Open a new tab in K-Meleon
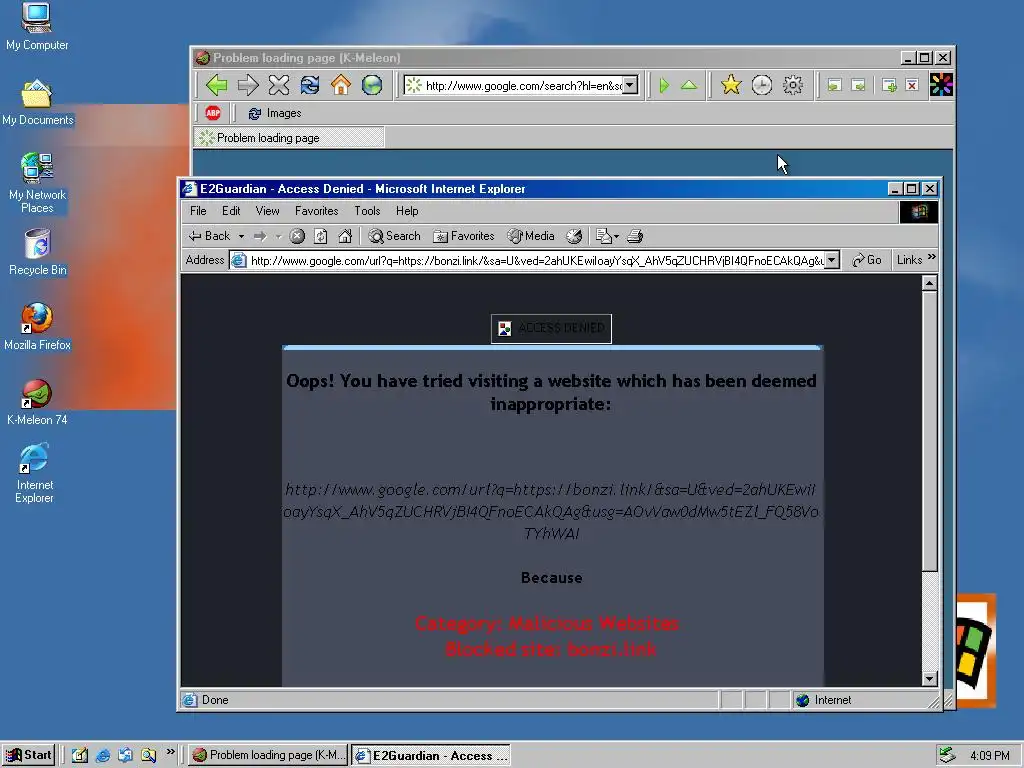 coord(889,85)
